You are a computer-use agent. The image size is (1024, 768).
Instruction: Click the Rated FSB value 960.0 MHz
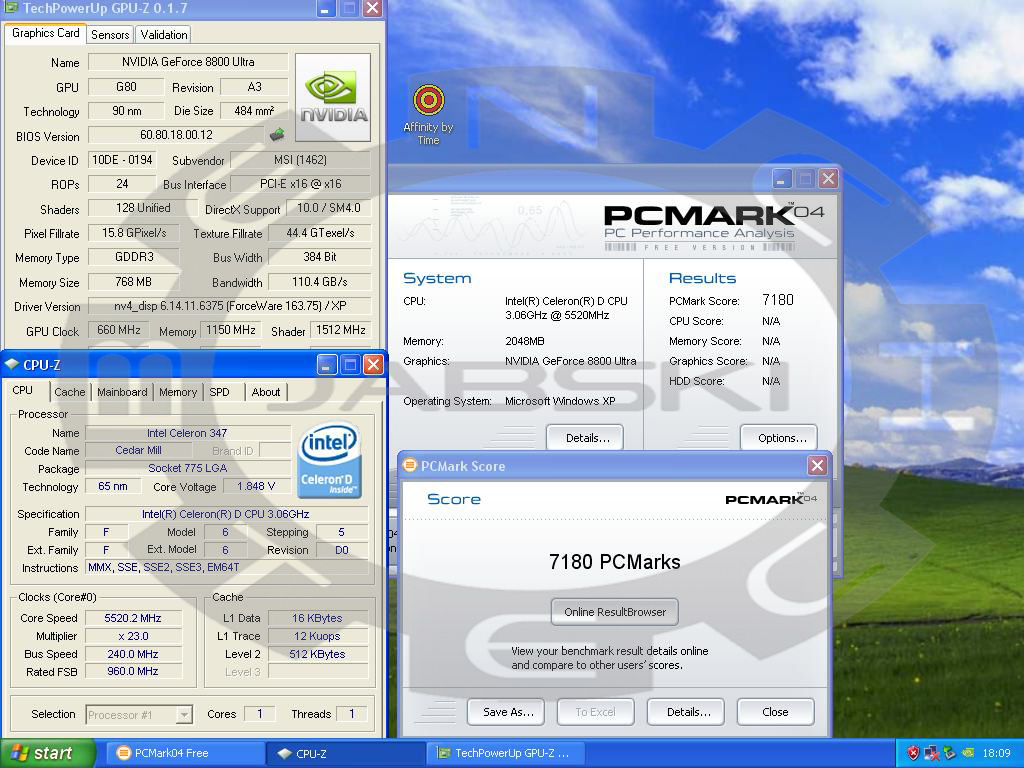coord(133,671)
